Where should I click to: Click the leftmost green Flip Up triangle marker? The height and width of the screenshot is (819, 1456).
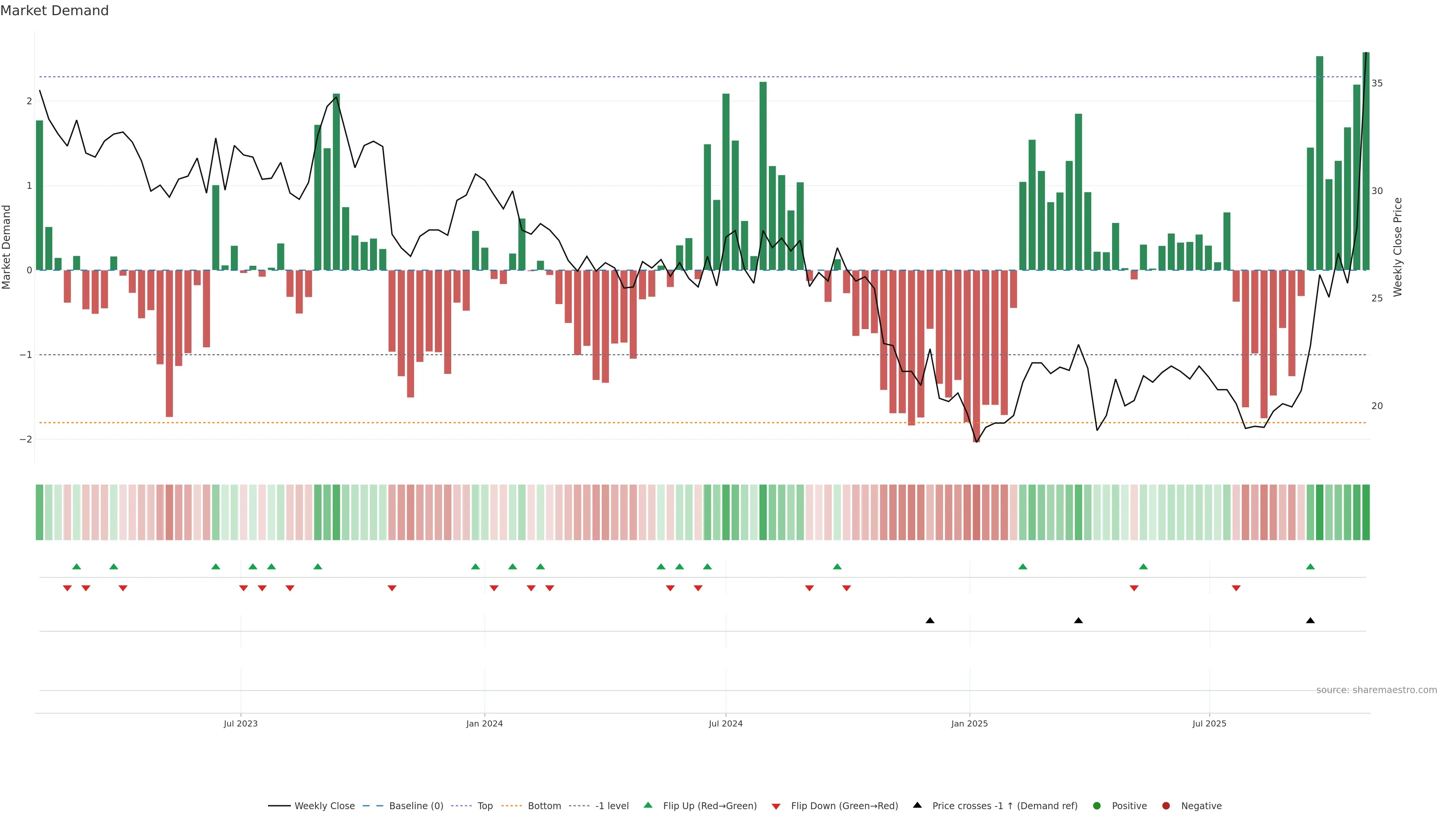click(x=77, y=566)
